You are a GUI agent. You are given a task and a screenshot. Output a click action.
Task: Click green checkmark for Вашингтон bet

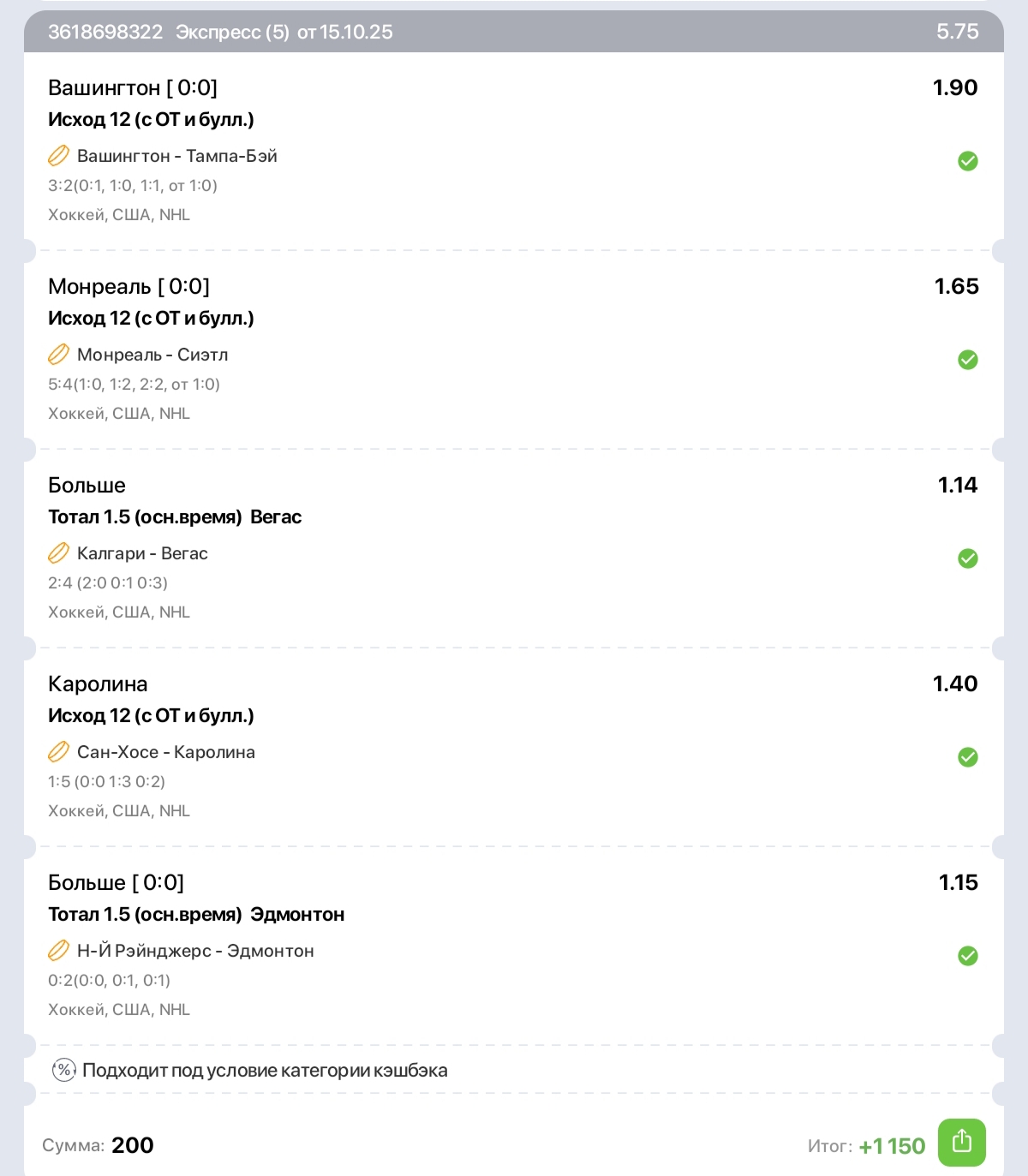(967, 161)
